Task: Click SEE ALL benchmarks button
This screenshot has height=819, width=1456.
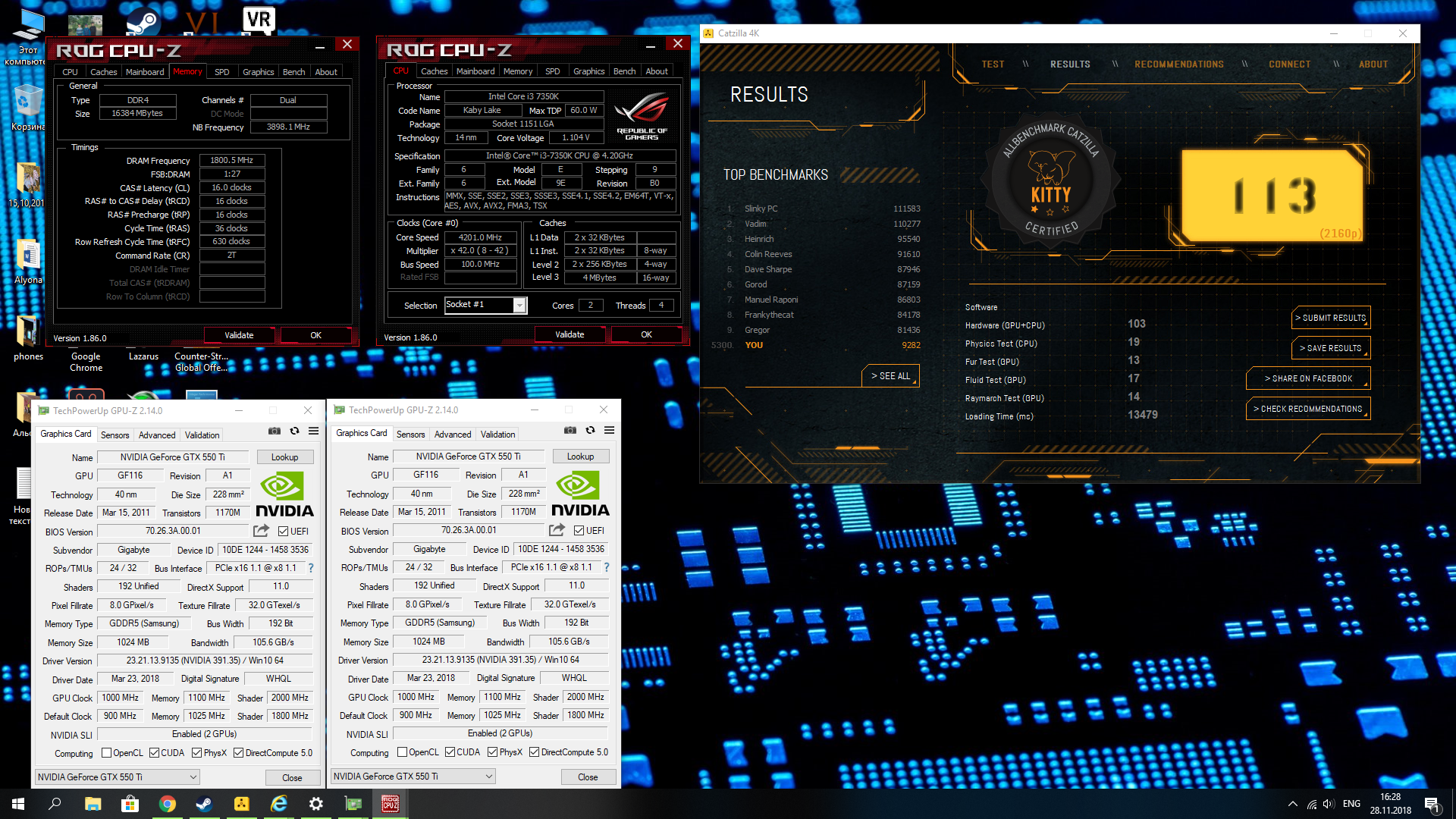Action: click(x=890, y=376)
